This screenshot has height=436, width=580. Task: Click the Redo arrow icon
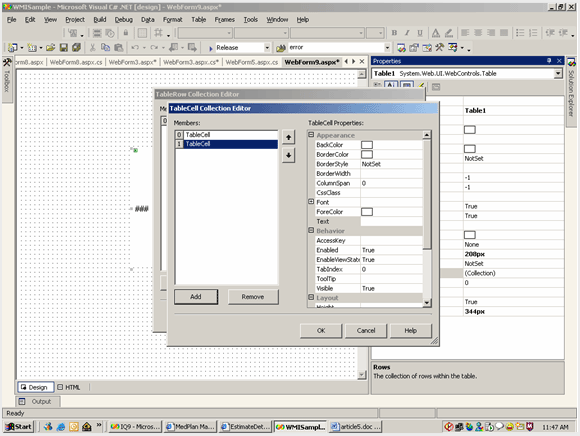point(154,47)
